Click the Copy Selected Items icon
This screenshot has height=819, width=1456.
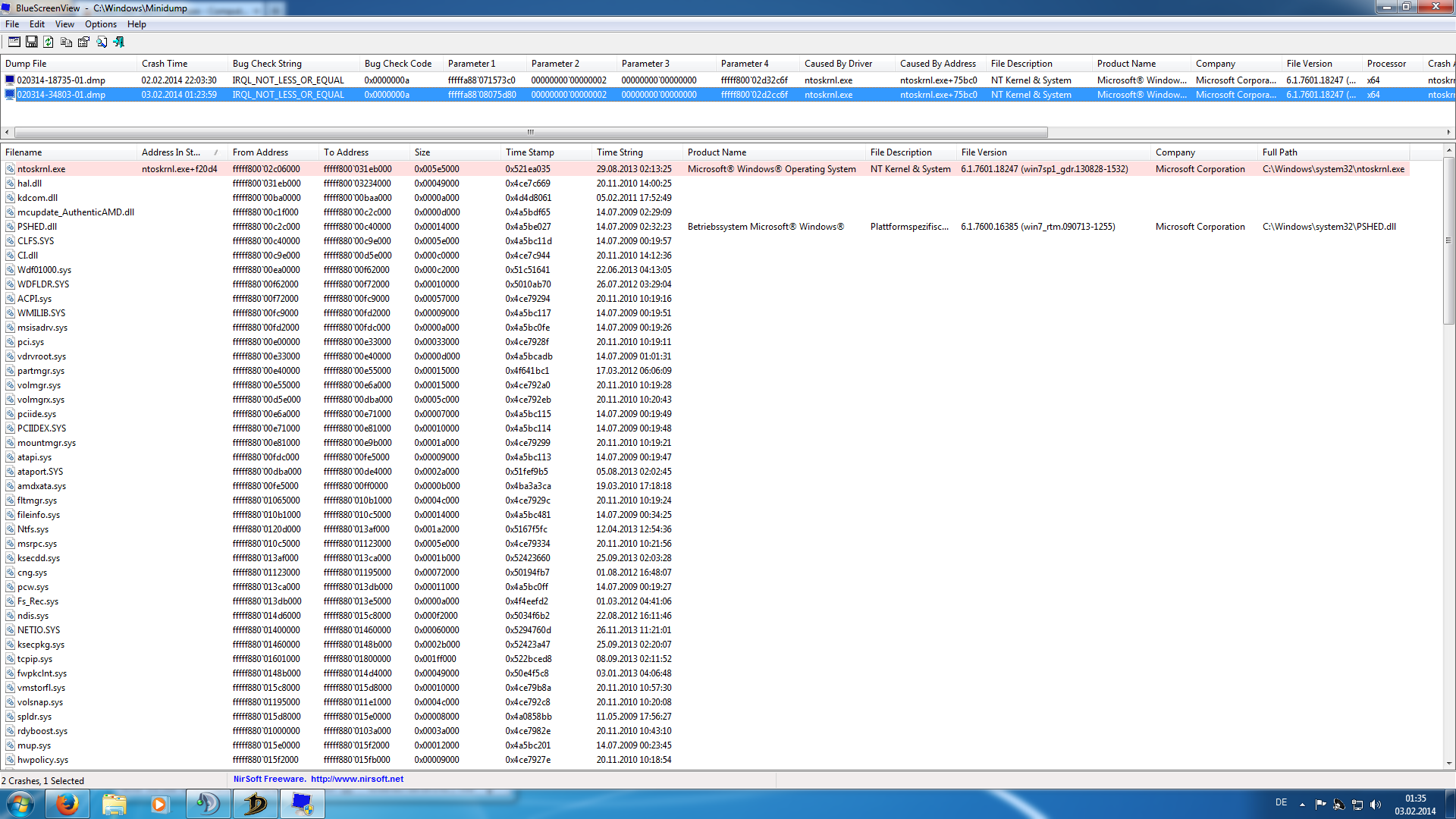[67, 42]
